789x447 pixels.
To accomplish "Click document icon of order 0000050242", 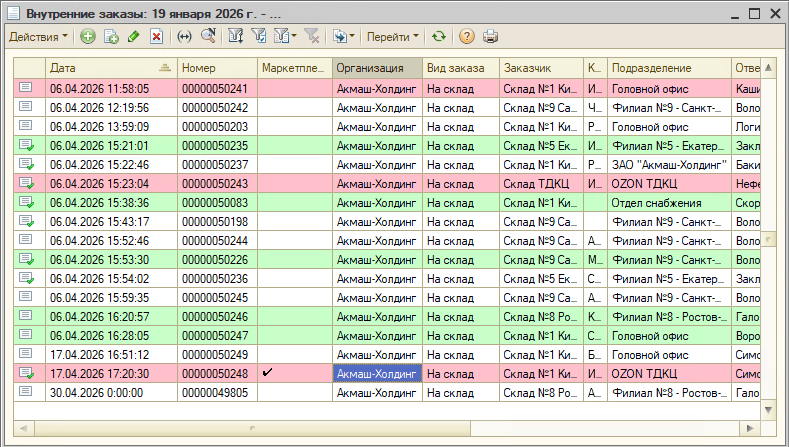I will 26,107.
